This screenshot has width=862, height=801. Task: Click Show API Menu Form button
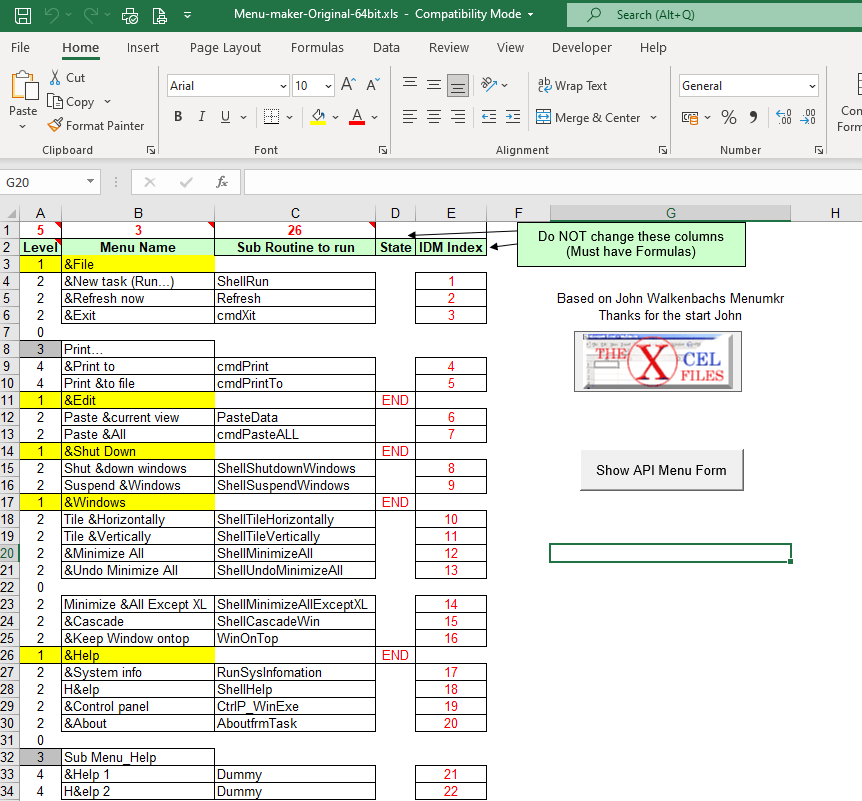pos(661,470)
